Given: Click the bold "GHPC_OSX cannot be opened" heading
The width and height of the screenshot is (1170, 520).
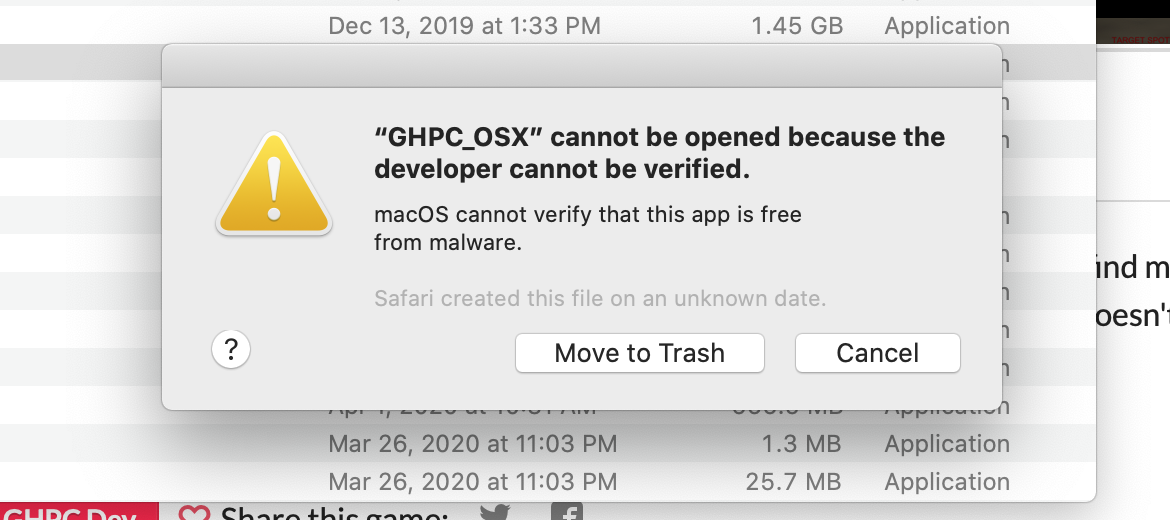Looking at the screenshot, I should click(x=659, y=153).
